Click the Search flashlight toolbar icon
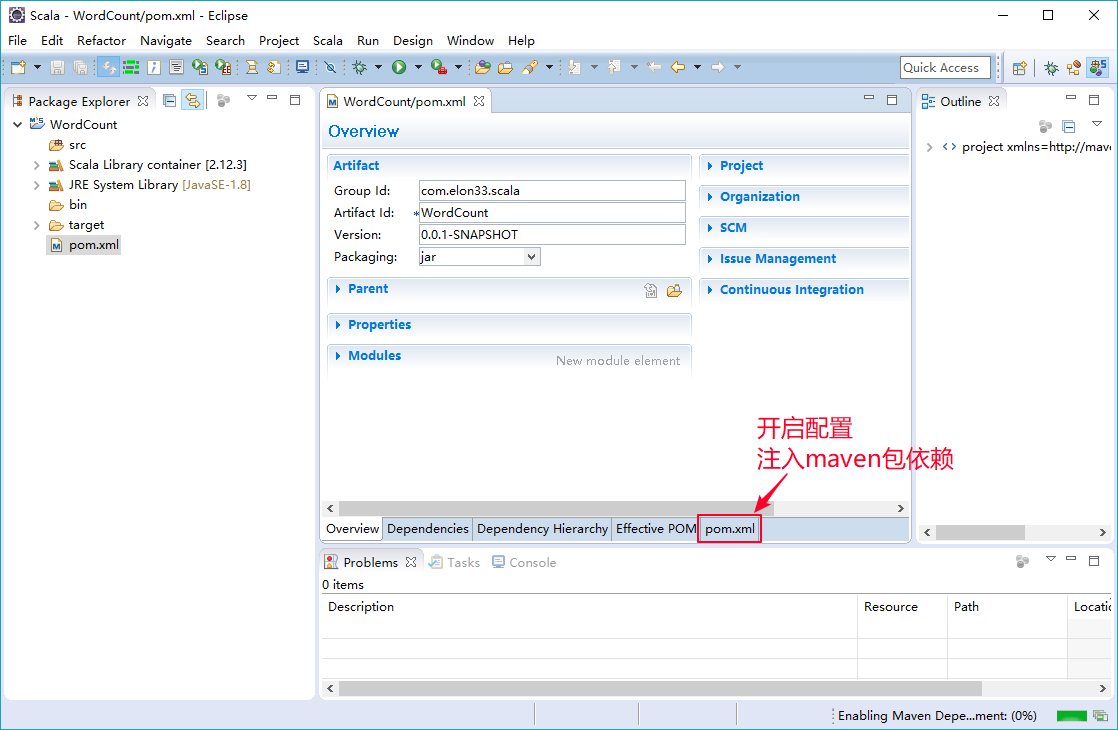This screenshot has width=1118, height=730. pos(530,67)
